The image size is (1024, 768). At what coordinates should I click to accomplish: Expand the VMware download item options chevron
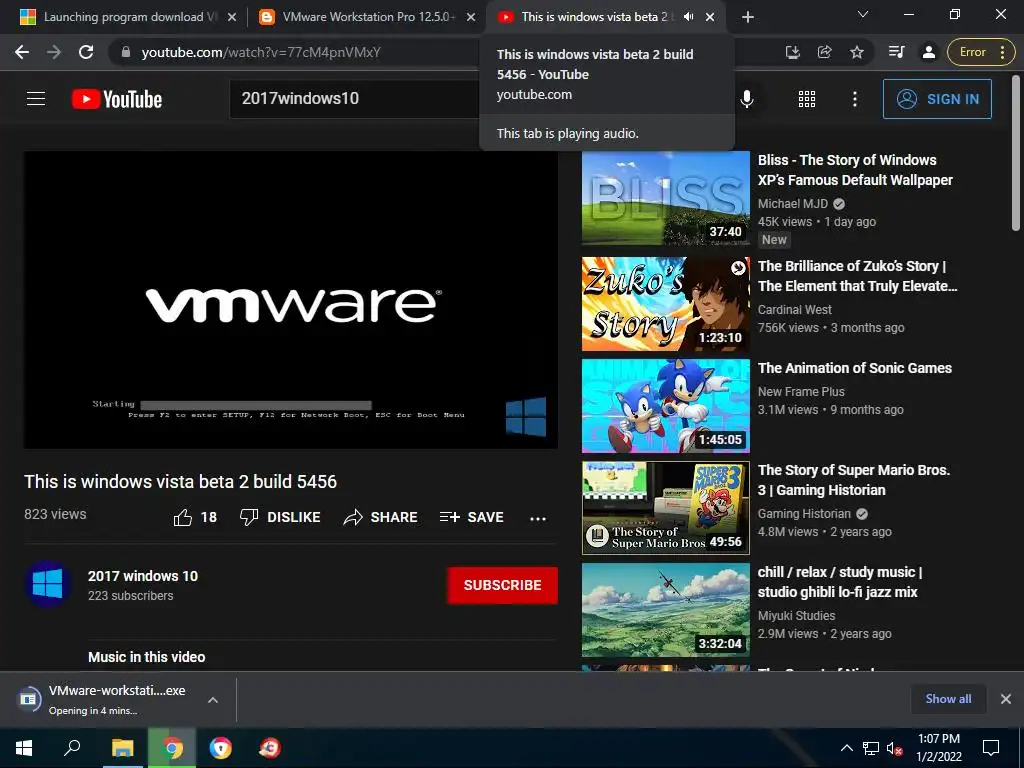click(212, 700)
